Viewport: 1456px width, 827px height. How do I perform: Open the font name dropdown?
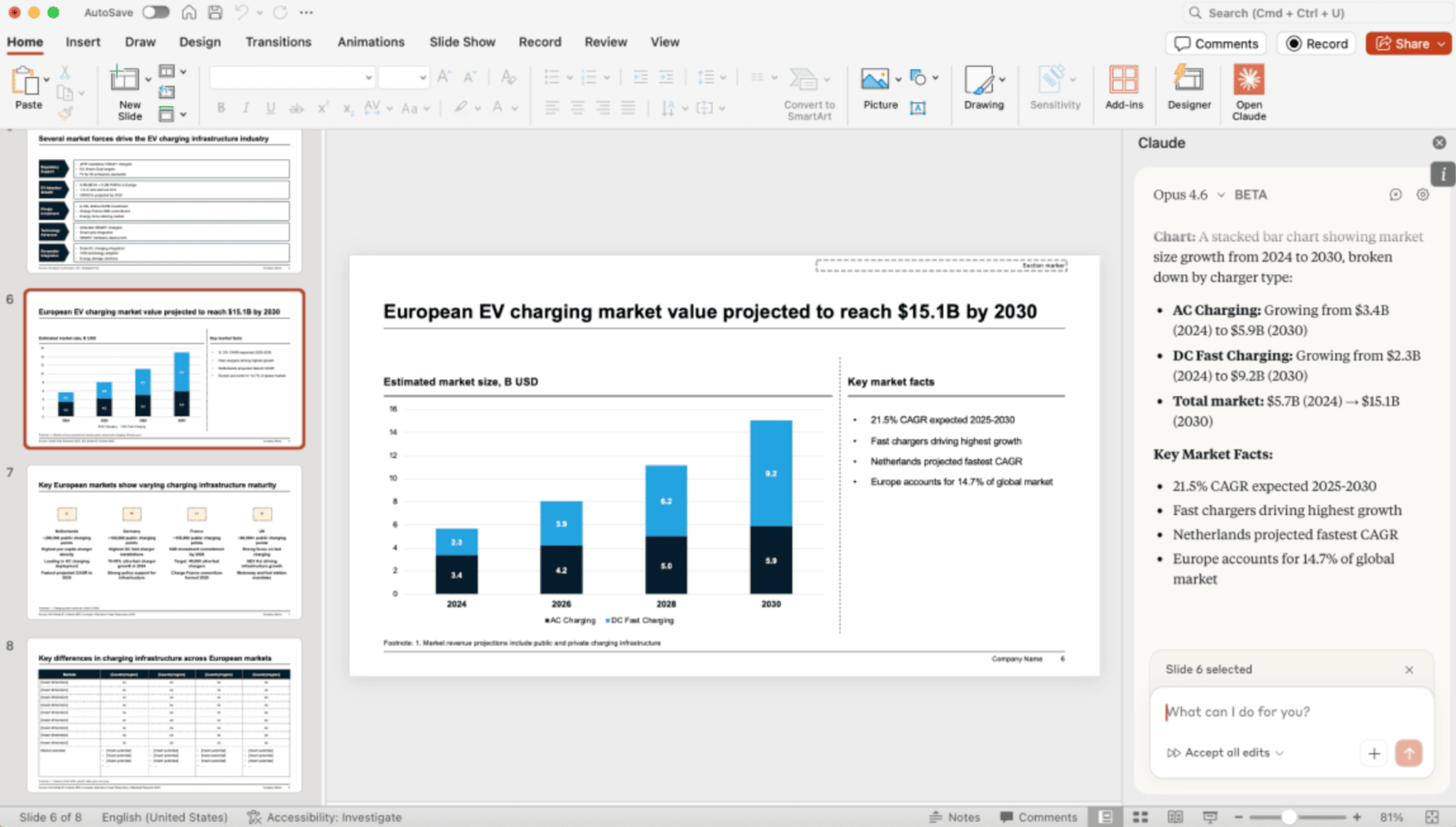click(x=368, y=78)
